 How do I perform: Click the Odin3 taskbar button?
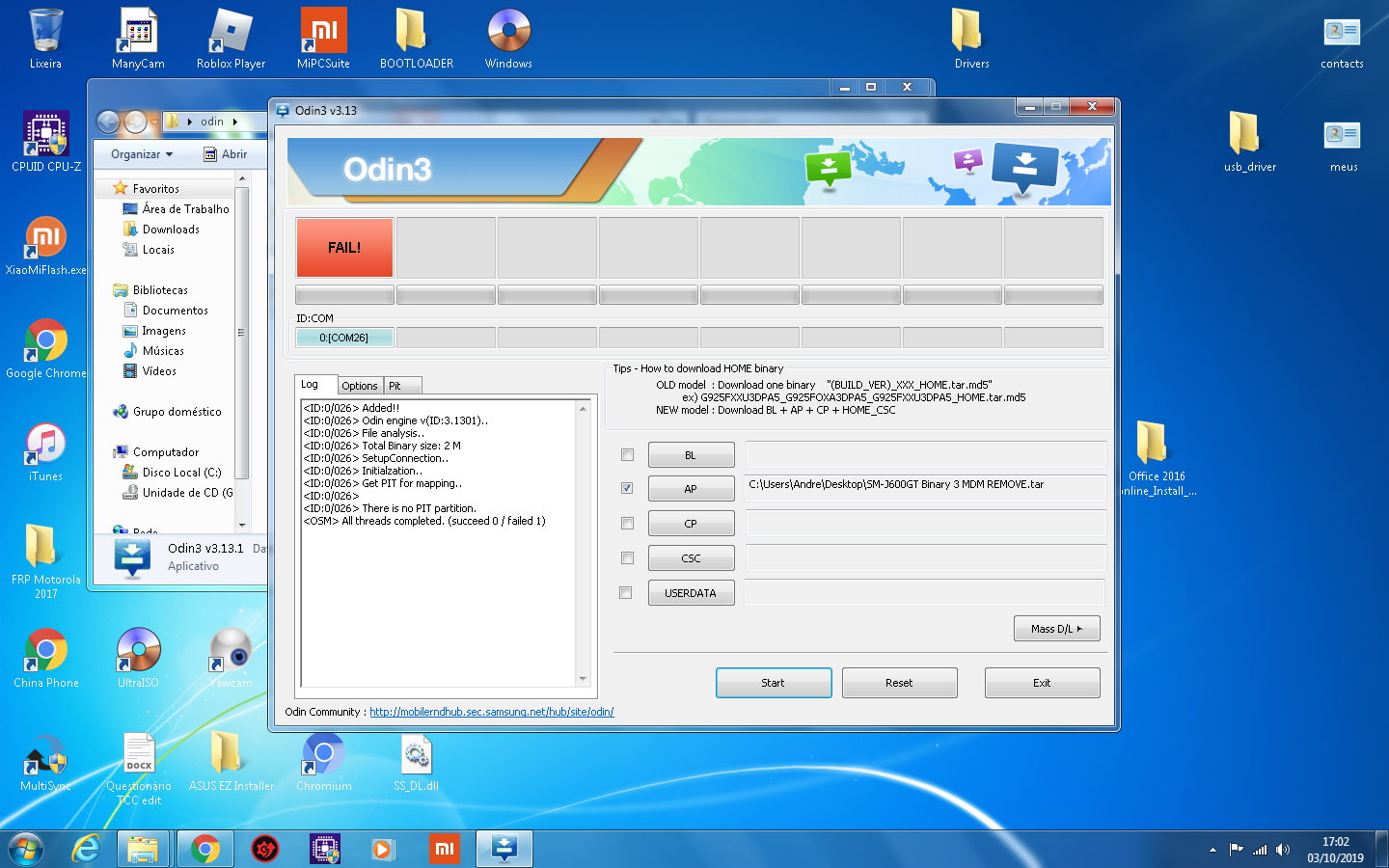pos(504,849)
